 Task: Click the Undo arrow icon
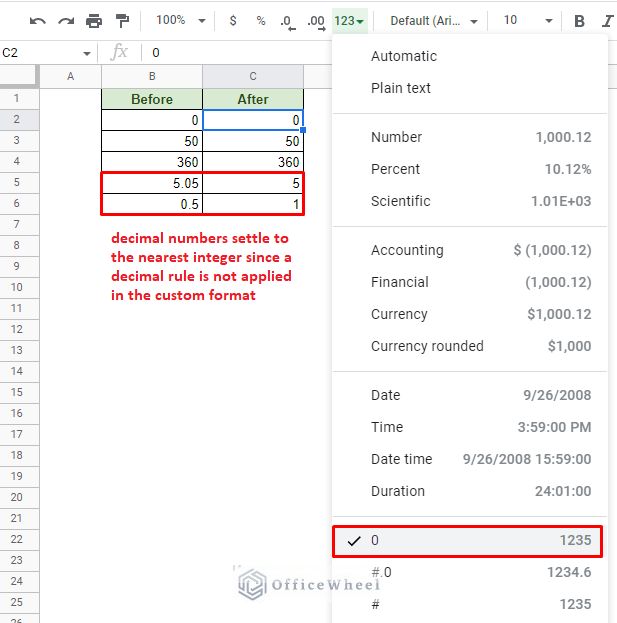(38, 21)
